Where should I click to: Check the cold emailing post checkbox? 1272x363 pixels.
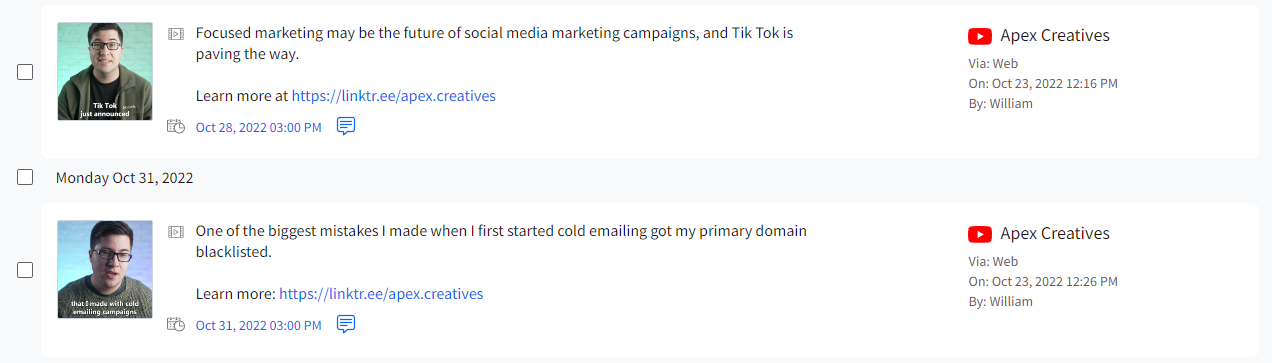pyautogui.click(x=25, y=270)
